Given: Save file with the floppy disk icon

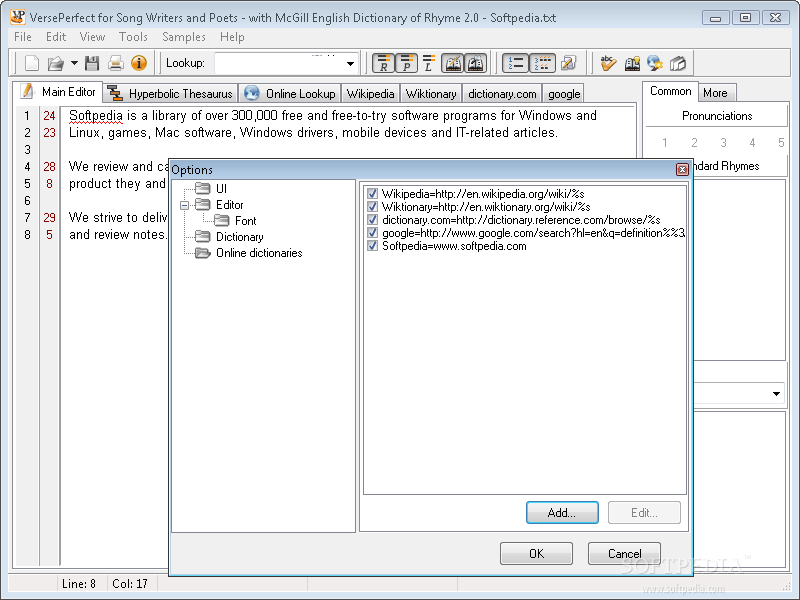Looking at the screenshot, I should tap(92, 63).
